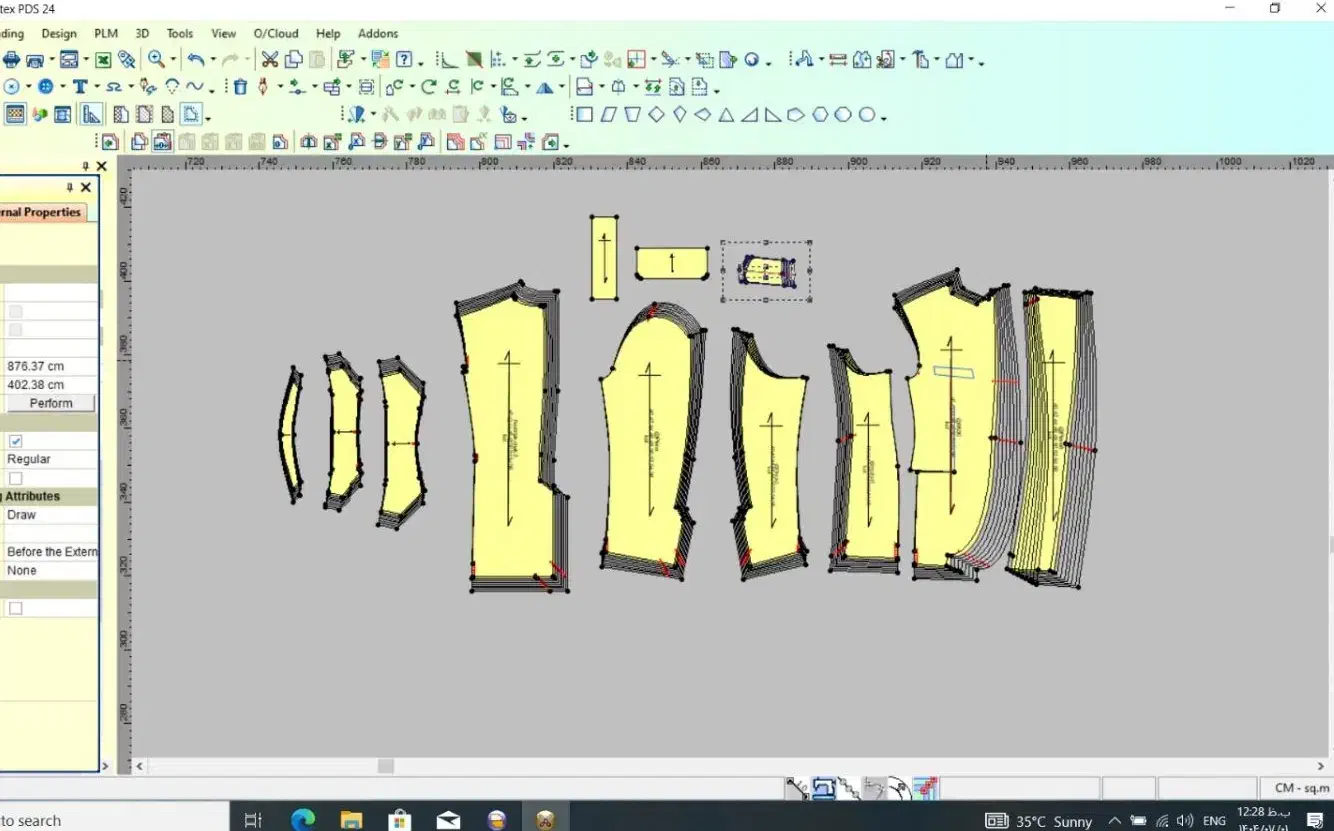Select the circle shape tool
Image resolution: width=1334 pixels, height=831 pixels.
pos(867,115)
